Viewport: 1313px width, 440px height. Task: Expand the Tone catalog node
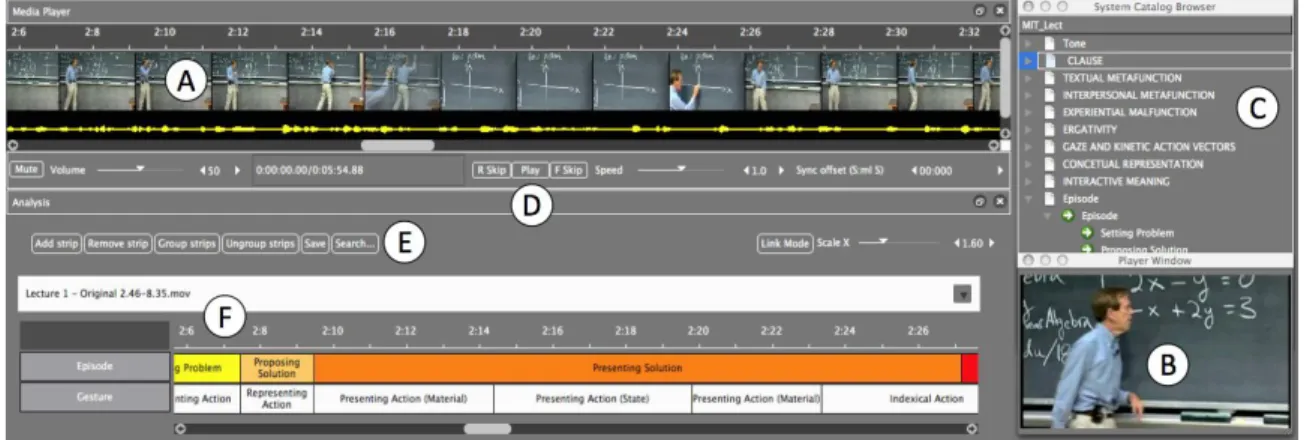pyautogui.click(x=1030, y=44)
